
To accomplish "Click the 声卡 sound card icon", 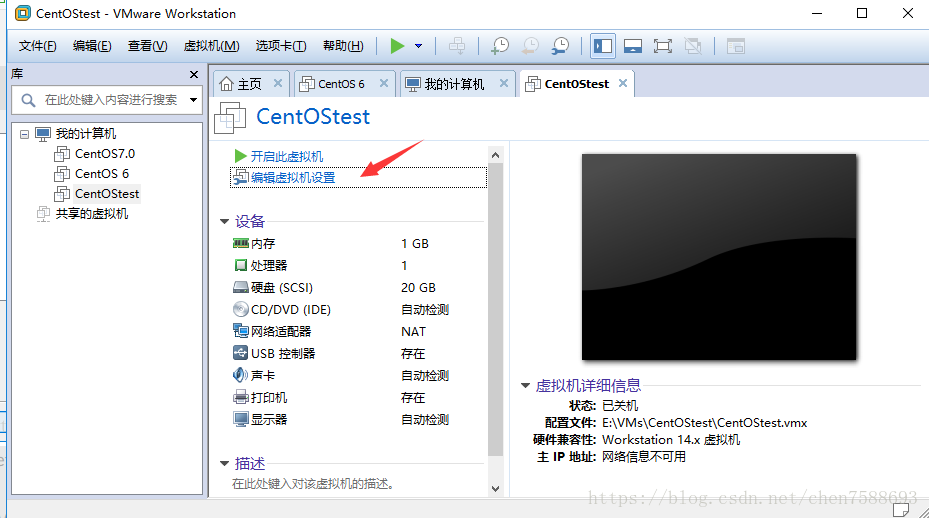I will point(241,375).
